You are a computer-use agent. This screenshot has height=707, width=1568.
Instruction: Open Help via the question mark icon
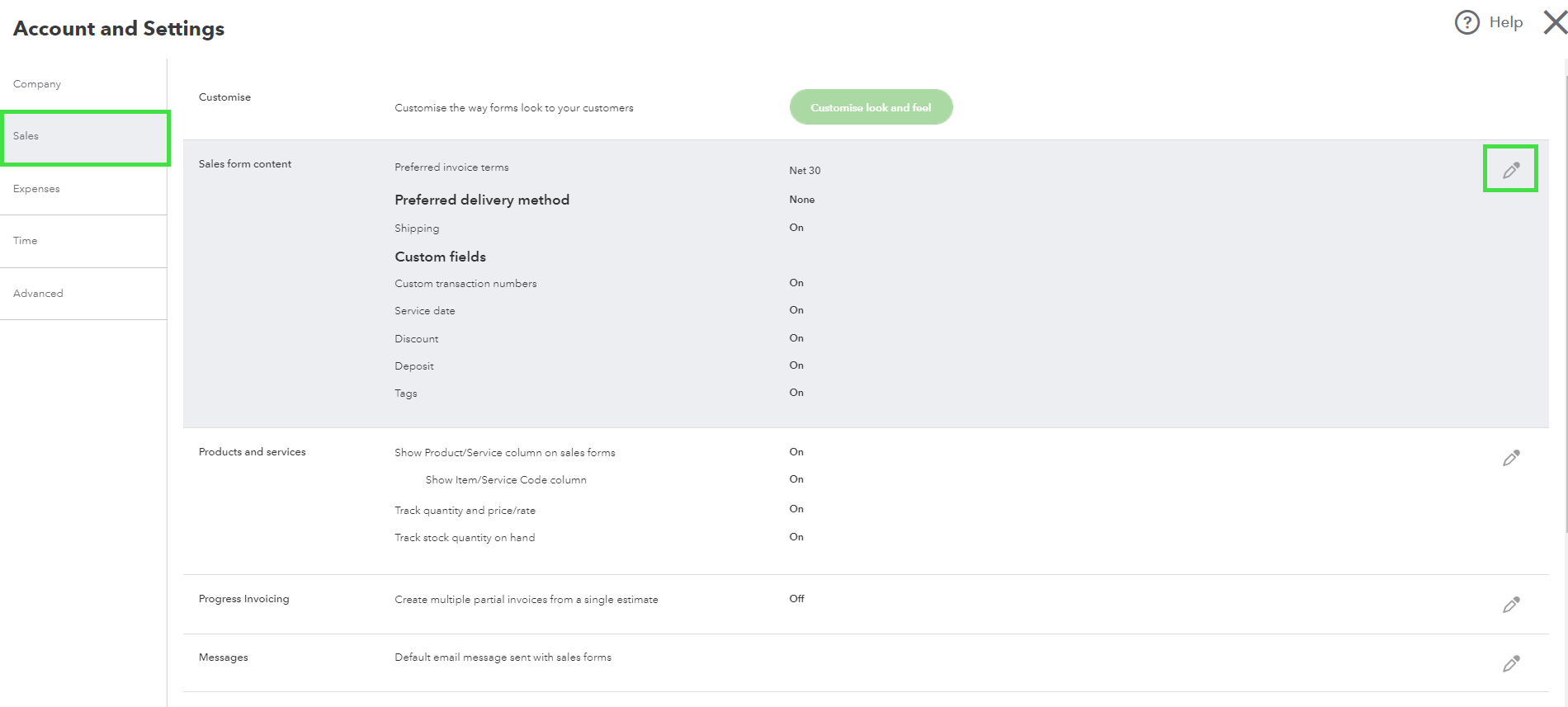pyautogui.click(x=1466, y=22)
